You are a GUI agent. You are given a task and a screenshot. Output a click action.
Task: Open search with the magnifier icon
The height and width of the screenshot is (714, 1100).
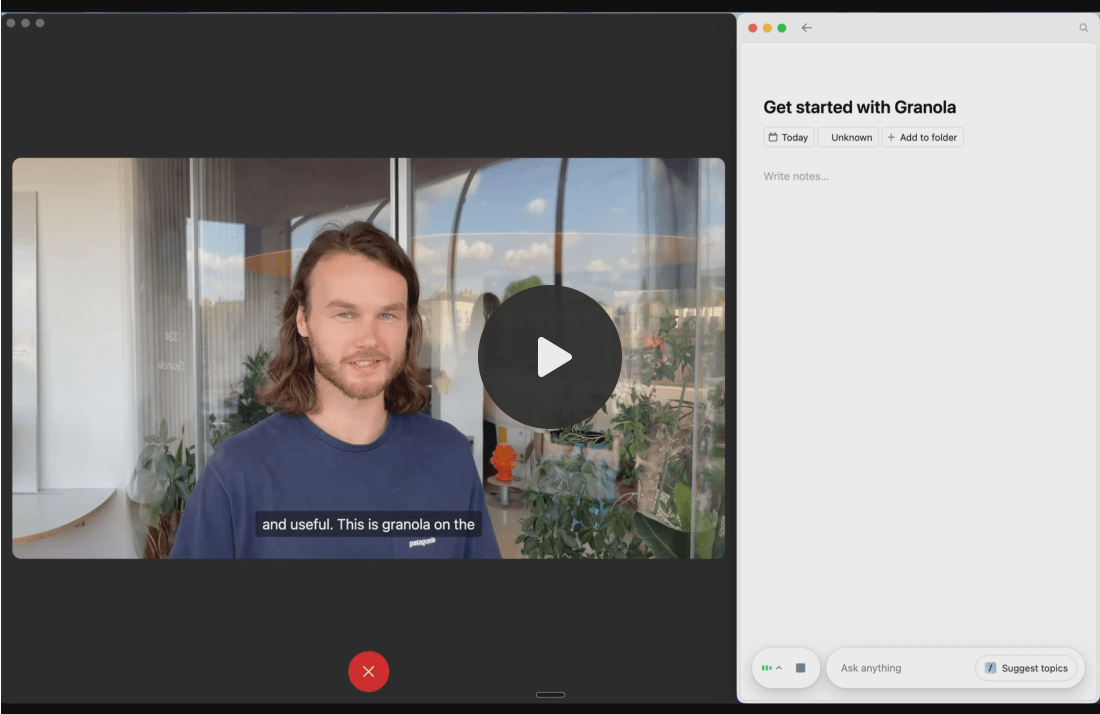click(1083, 28)
